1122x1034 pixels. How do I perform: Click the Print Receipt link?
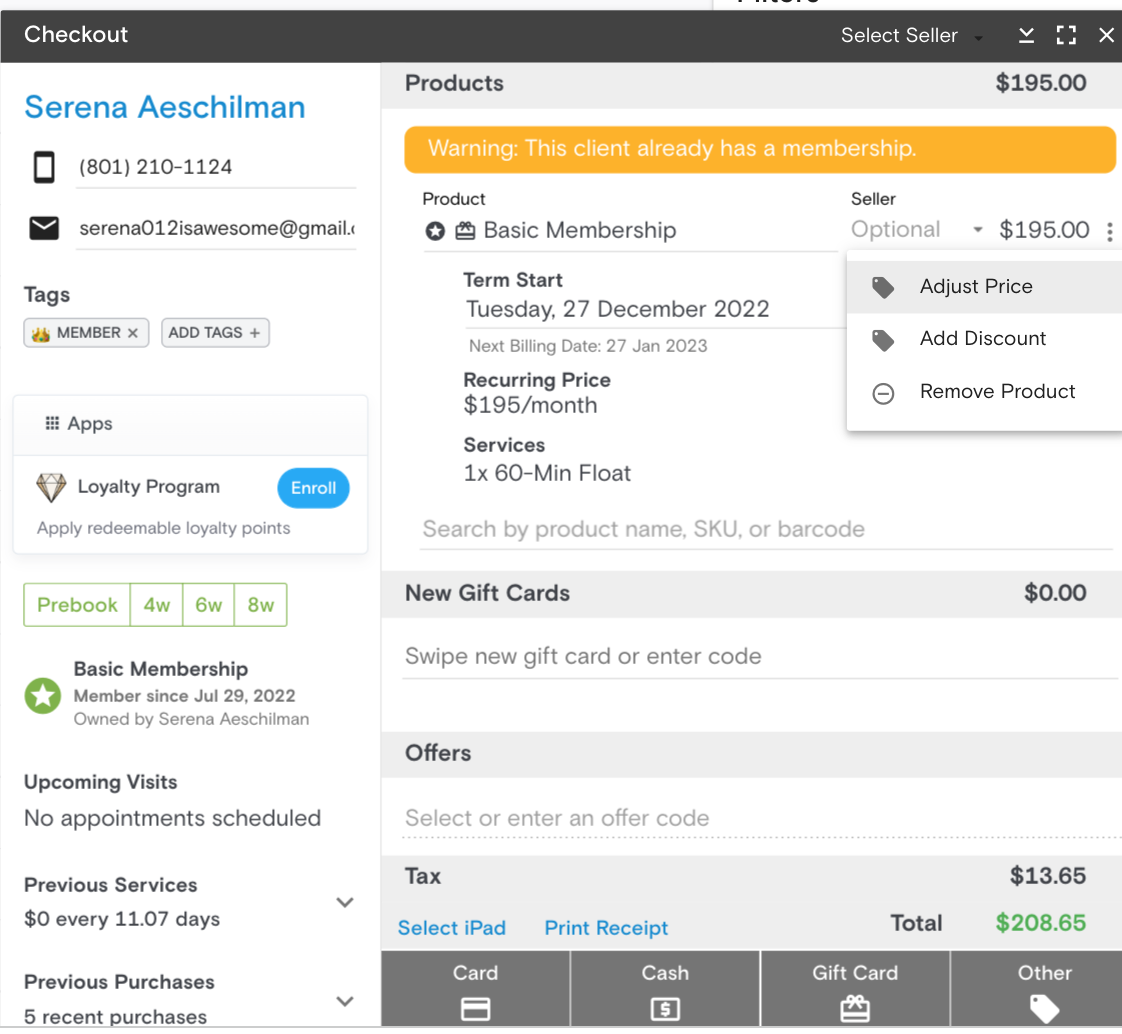606,928
